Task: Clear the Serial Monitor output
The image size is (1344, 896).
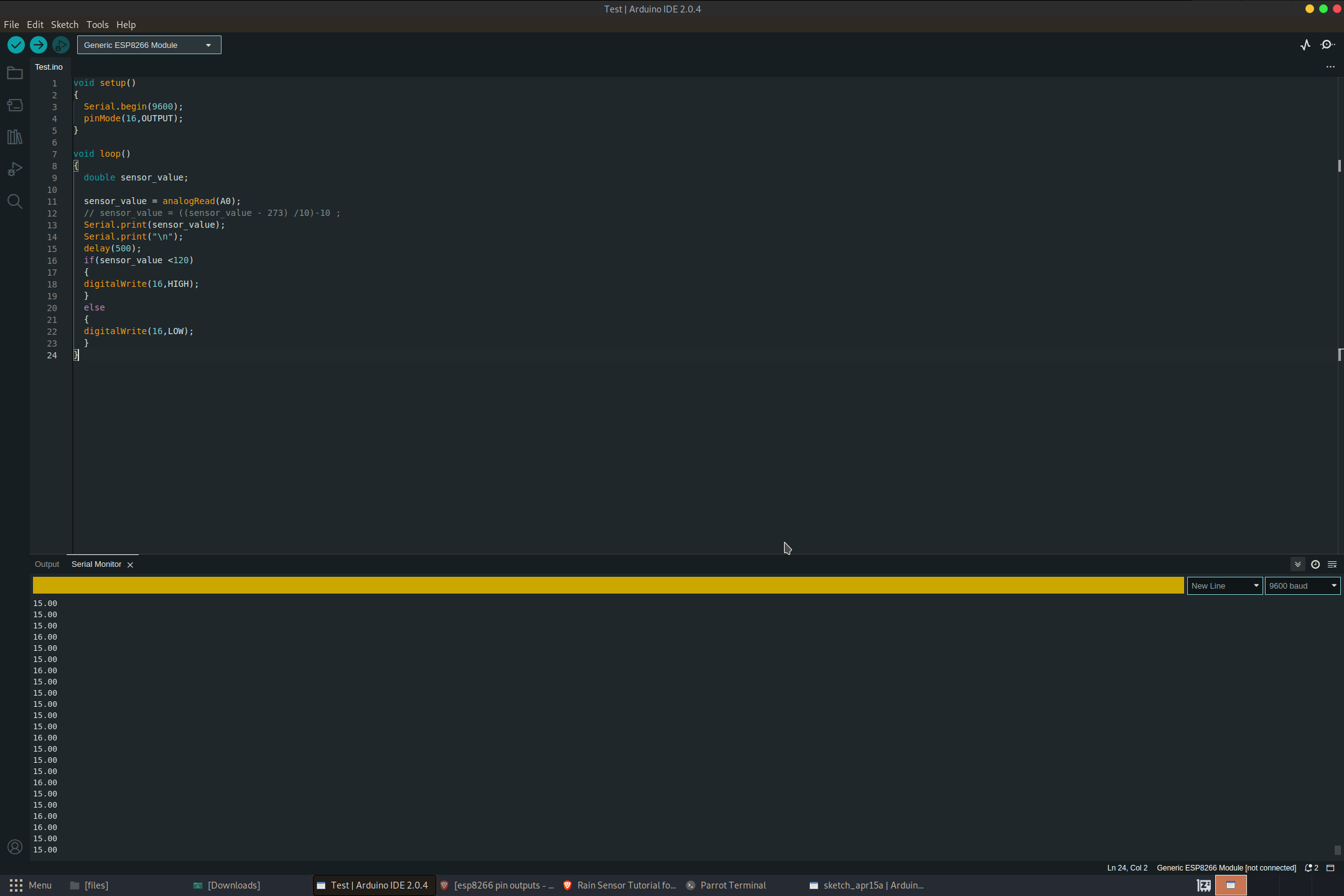Action: click(x=1332, y=564)
